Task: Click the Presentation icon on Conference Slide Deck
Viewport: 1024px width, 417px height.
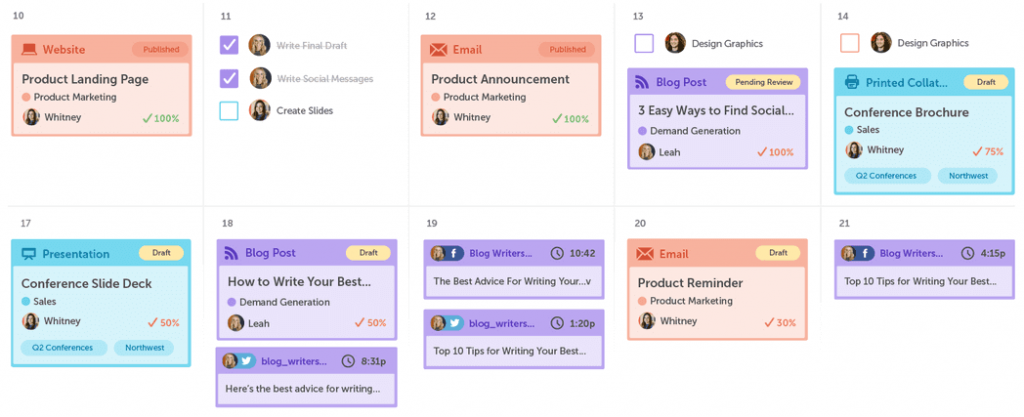Action: pyautogui.click(x=28, y=253)
